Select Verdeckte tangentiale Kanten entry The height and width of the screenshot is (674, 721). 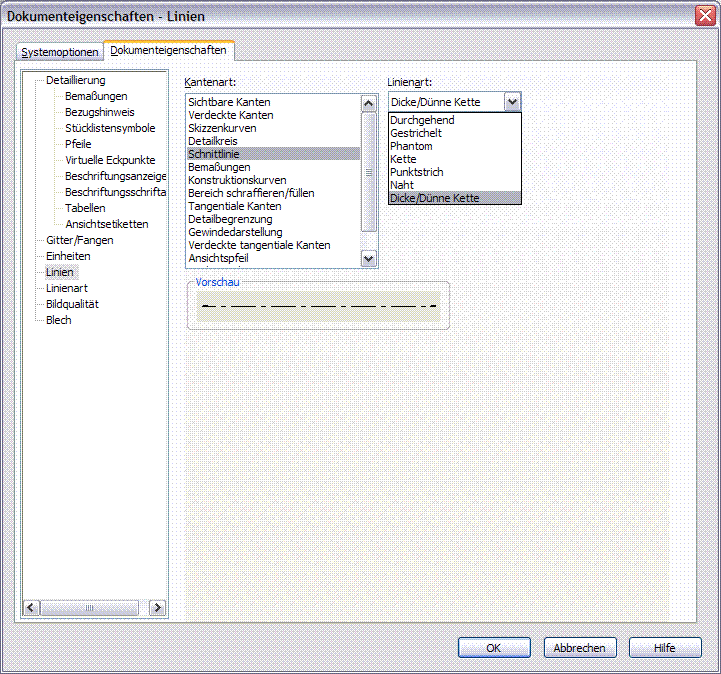click(273, 245)
